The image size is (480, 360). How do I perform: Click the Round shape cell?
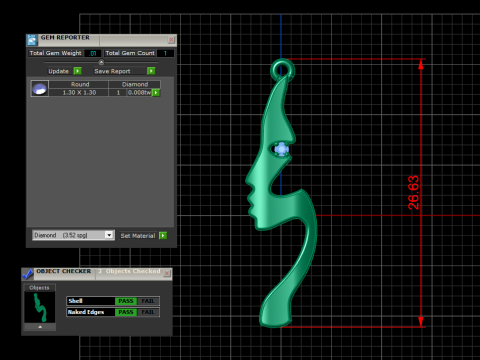80,84
